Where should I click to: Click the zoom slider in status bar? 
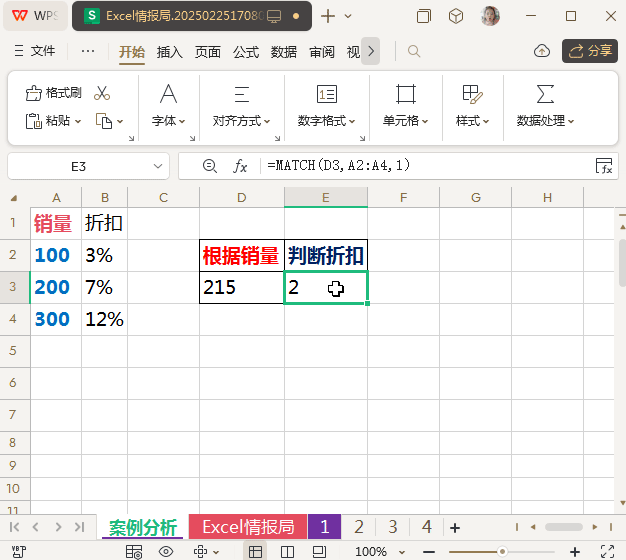pos(502,551)
